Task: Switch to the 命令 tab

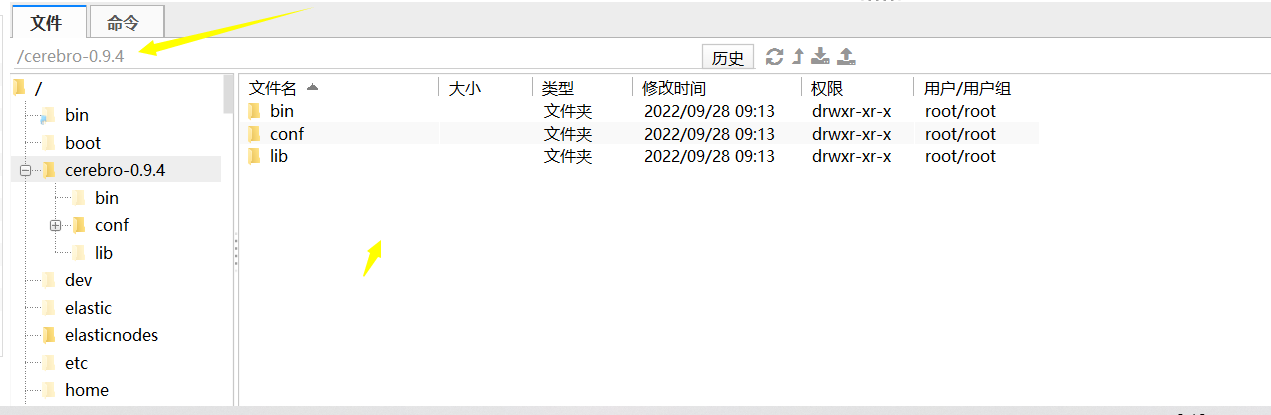Action: (126, 21)
